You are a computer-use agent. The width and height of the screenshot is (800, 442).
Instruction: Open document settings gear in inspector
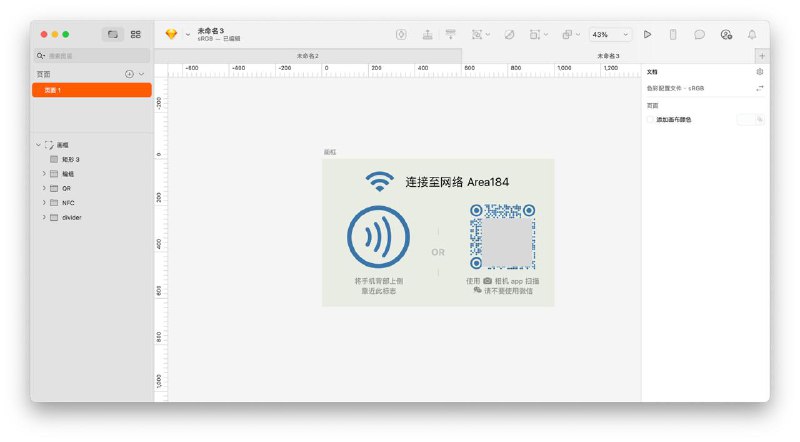pyautogui.click(x=760, y=72)
